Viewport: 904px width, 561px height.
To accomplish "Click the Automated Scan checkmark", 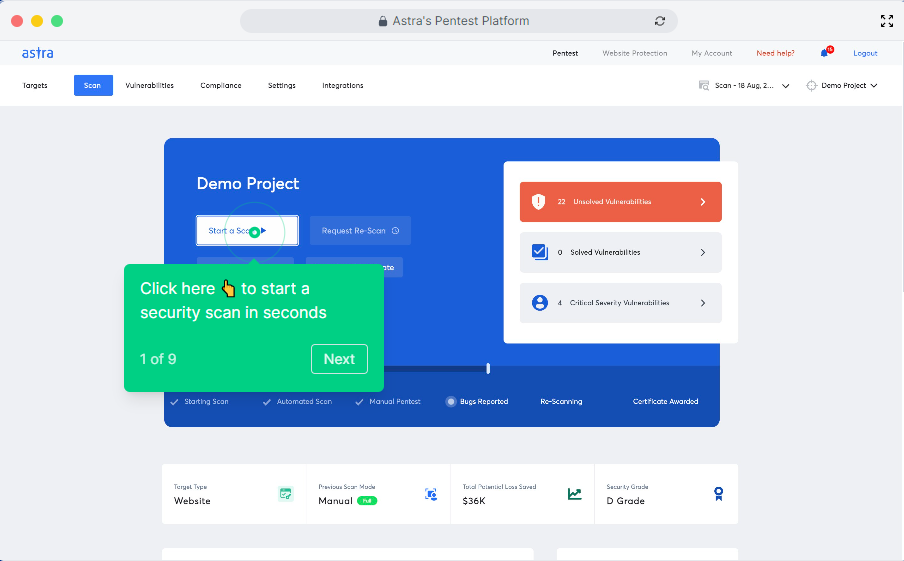I will coord(266,402).
